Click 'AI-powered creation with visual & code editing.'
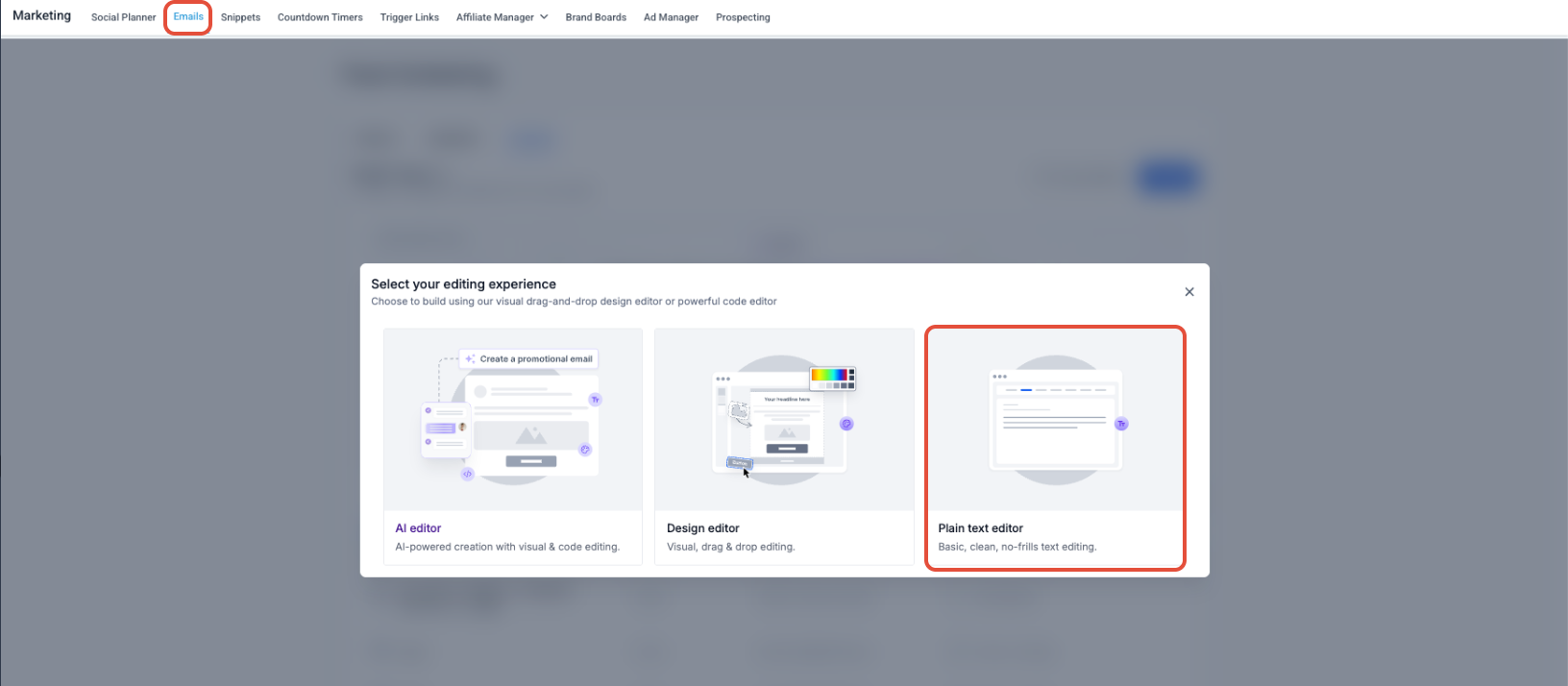This screenshot has width=1568, height=686. (x=507, y=547)
